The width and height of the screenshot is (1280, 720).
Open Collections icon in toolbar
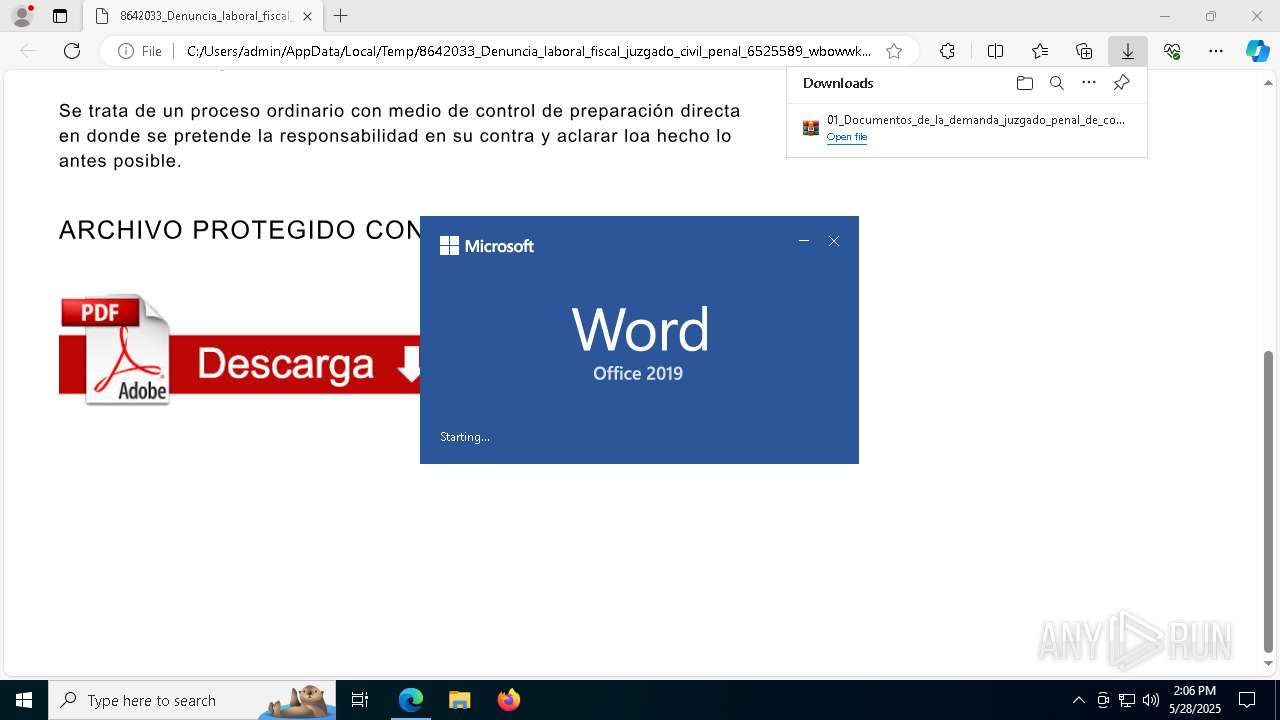[1084, 51]
